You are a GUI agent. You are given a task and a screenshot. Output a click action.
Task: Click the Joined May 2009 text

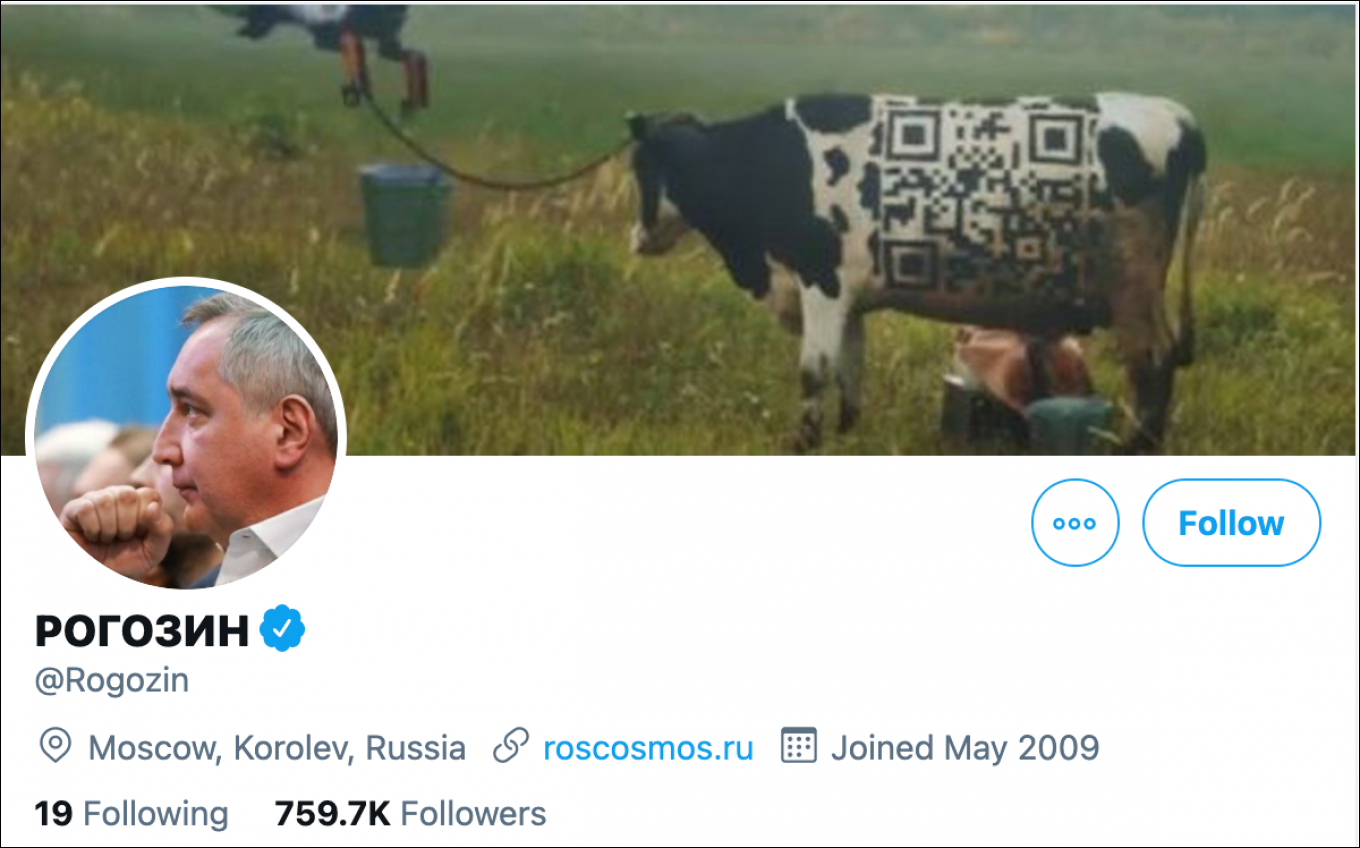click(x=964, y=748)
